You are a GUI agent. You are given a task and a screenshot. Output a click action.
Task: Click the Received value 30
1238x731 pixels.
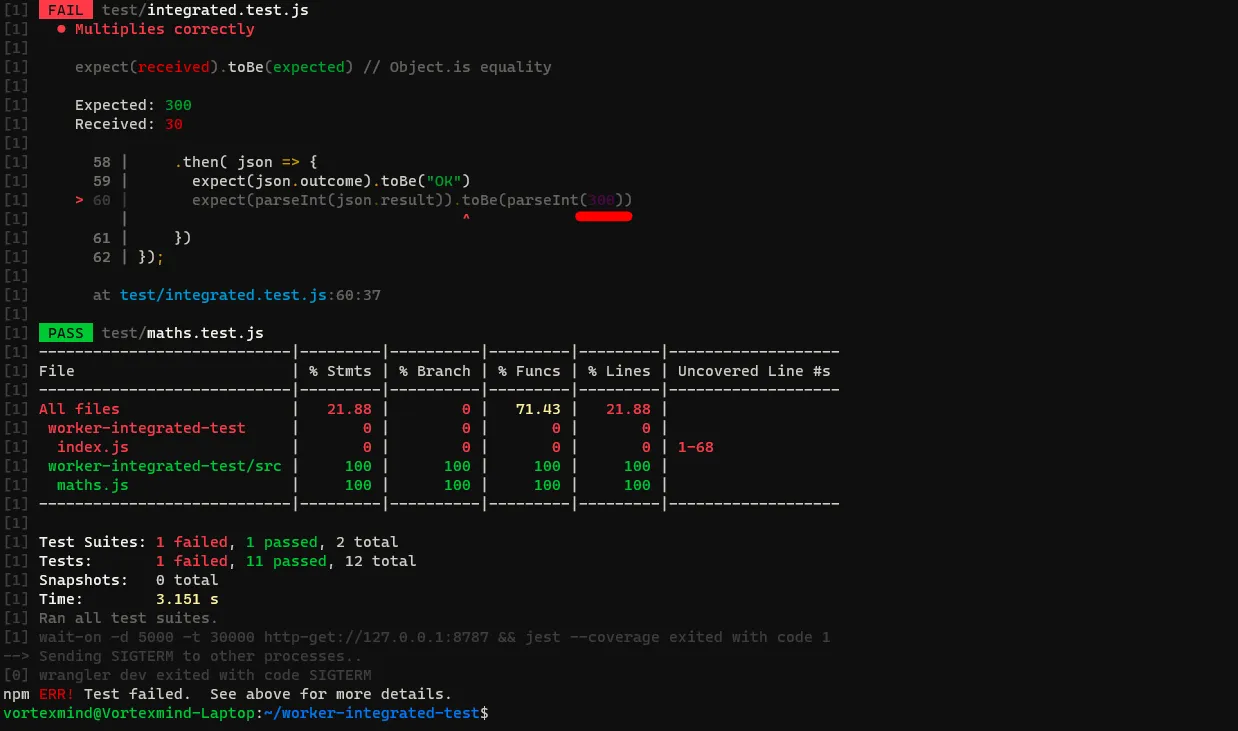click(x=174, y=124)
